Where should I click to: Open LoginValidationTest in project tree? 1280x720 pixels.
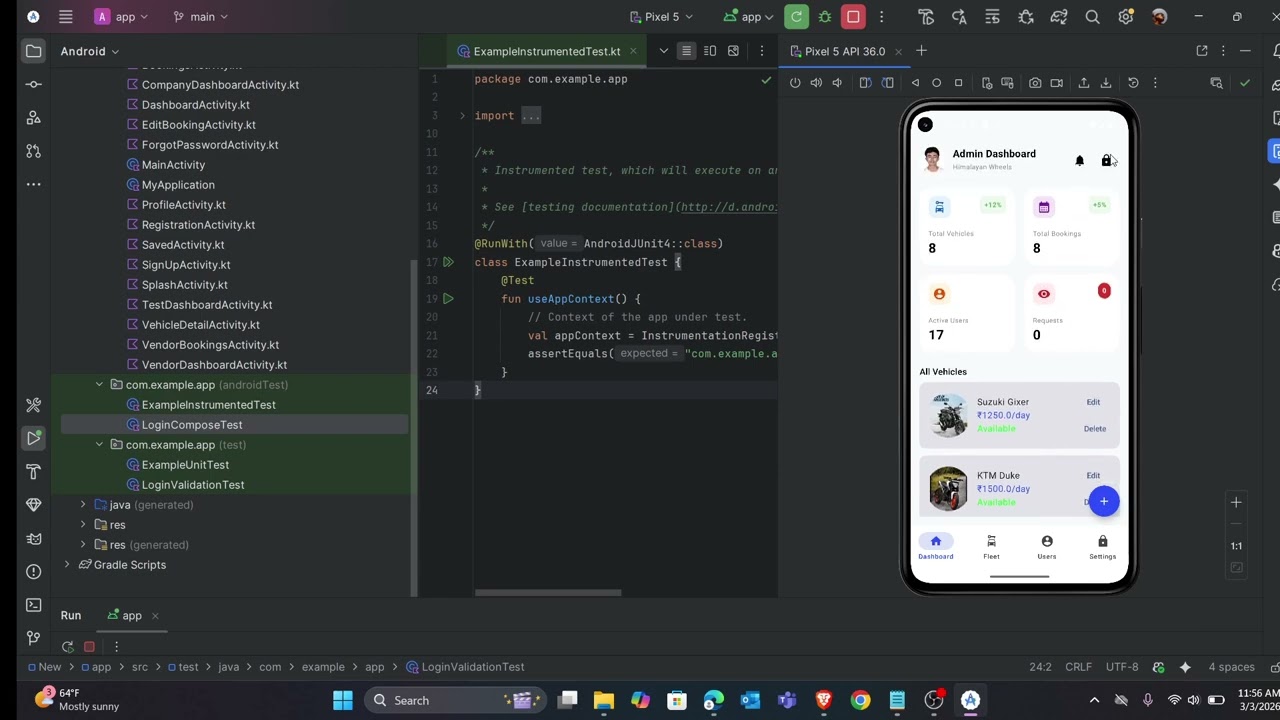point(193,485)
